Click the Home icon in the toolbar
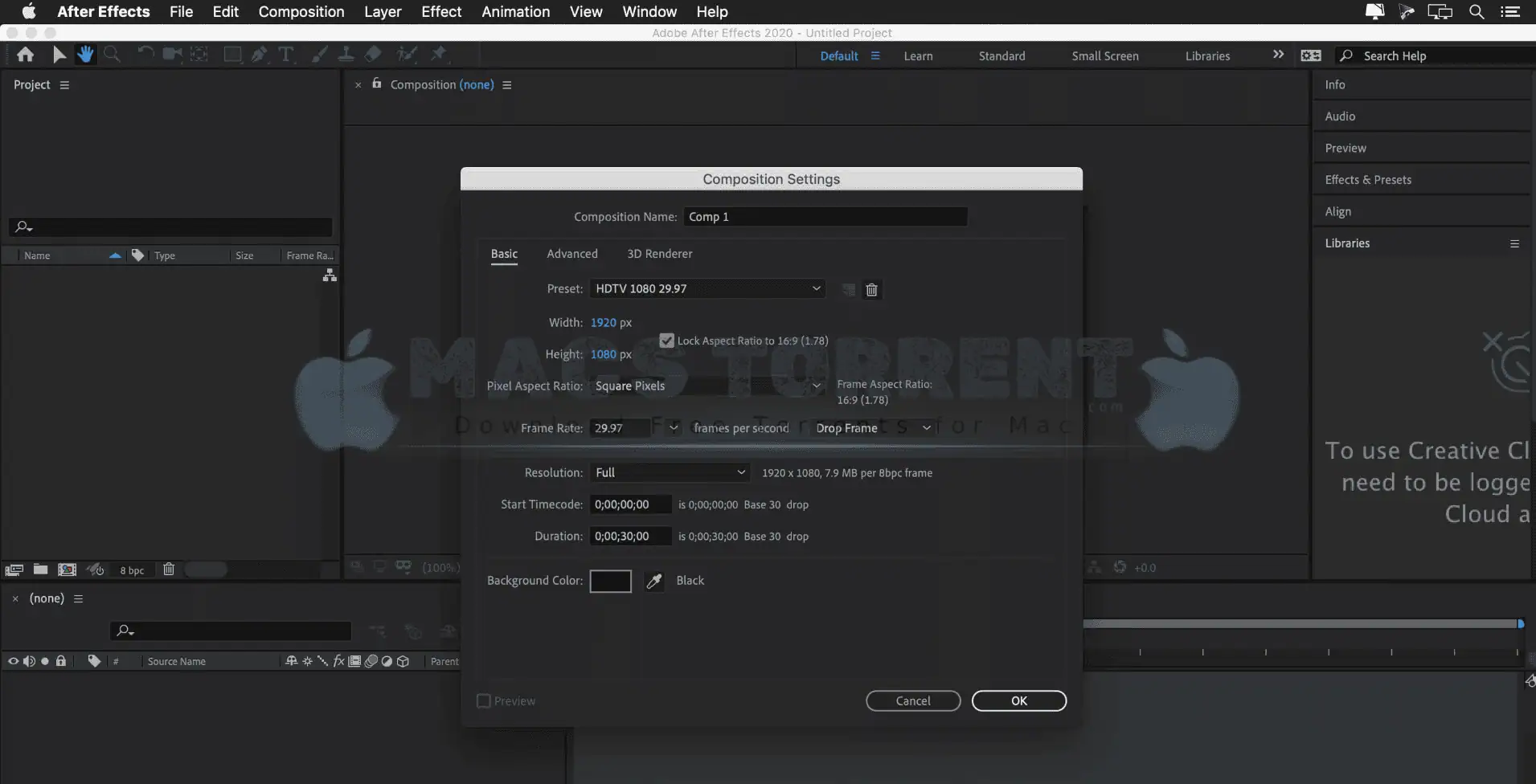The image size is (1536, 784). point(26,54)
